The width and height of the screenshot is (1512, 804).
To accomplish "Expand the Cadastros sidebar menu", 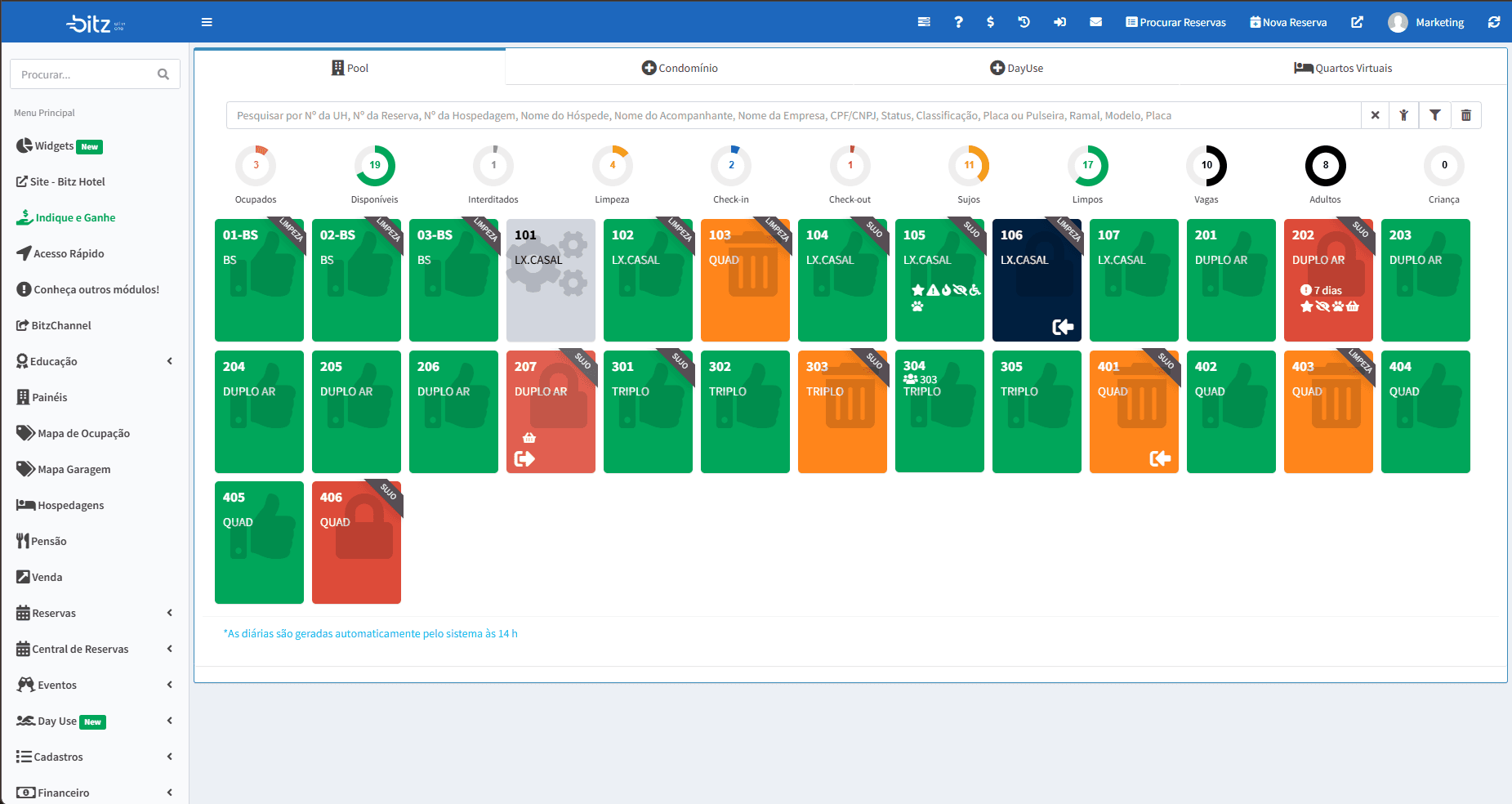I will [95, 757].
